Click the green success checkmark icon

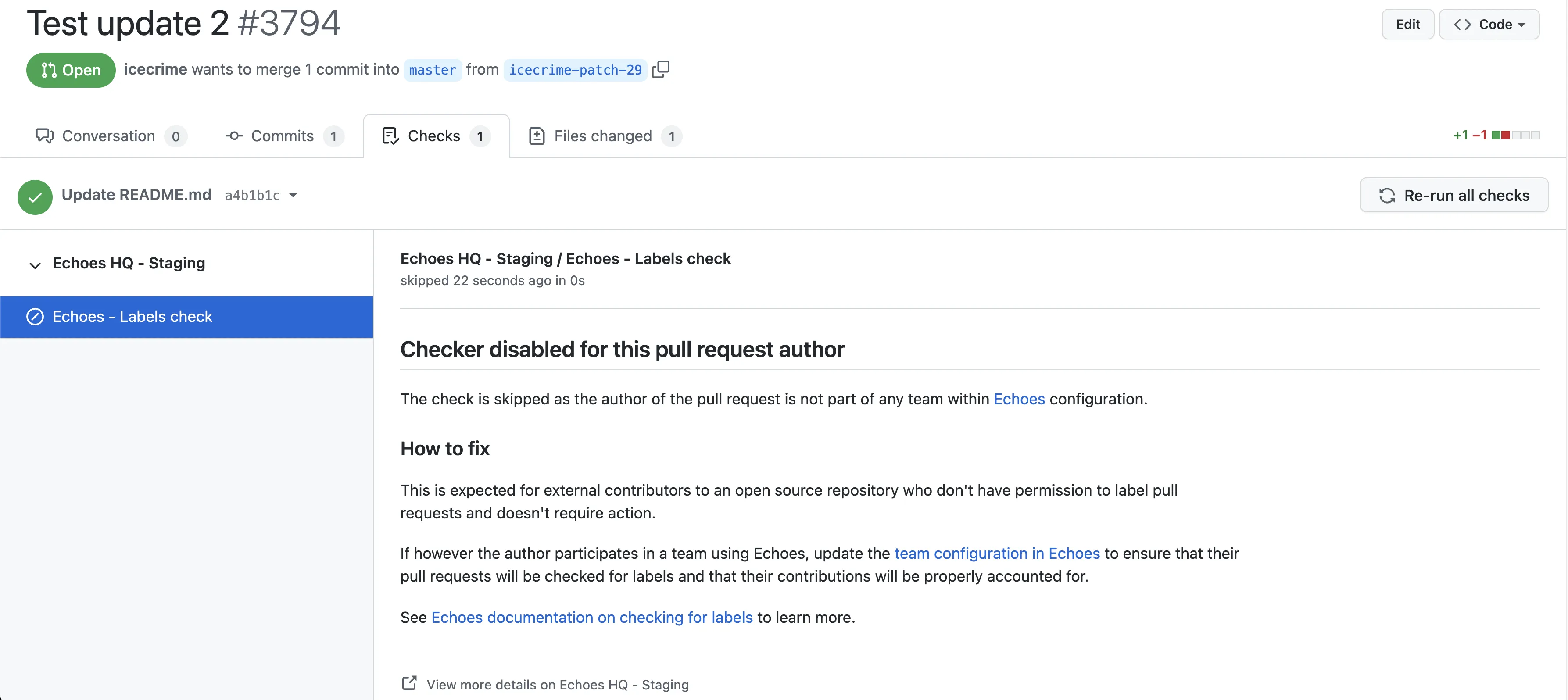(x=35, y=196)
